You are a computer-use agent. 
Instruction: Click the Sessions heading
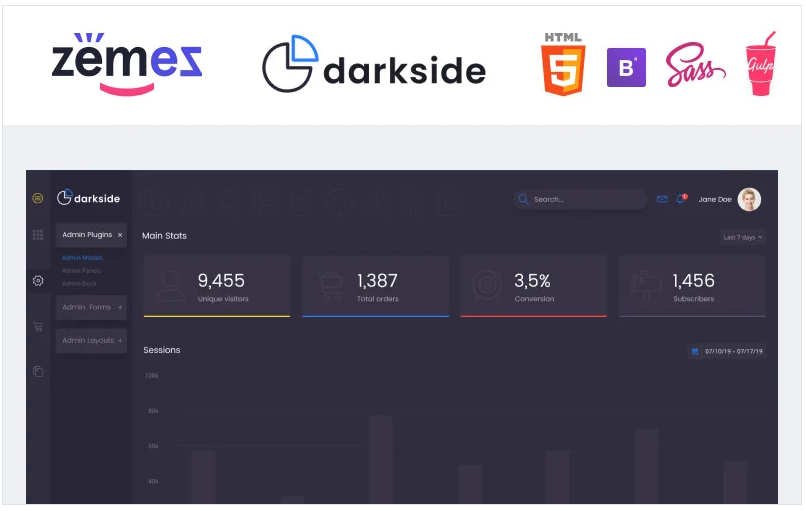[x=162, y=350]
